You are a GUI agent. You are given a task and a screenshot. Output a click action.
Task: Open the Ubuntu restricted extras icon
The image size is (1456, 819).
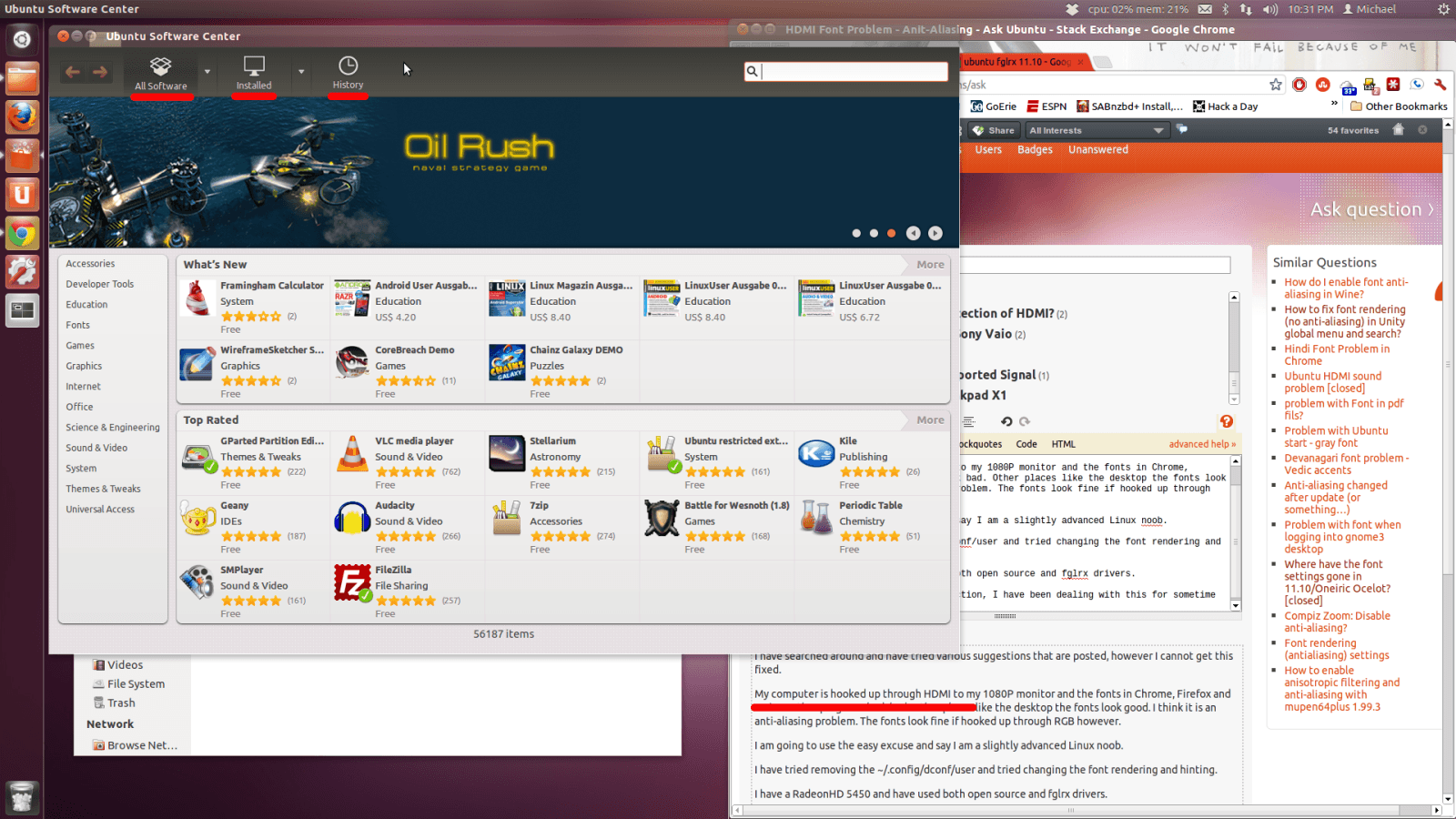click(x=662, y=454)
